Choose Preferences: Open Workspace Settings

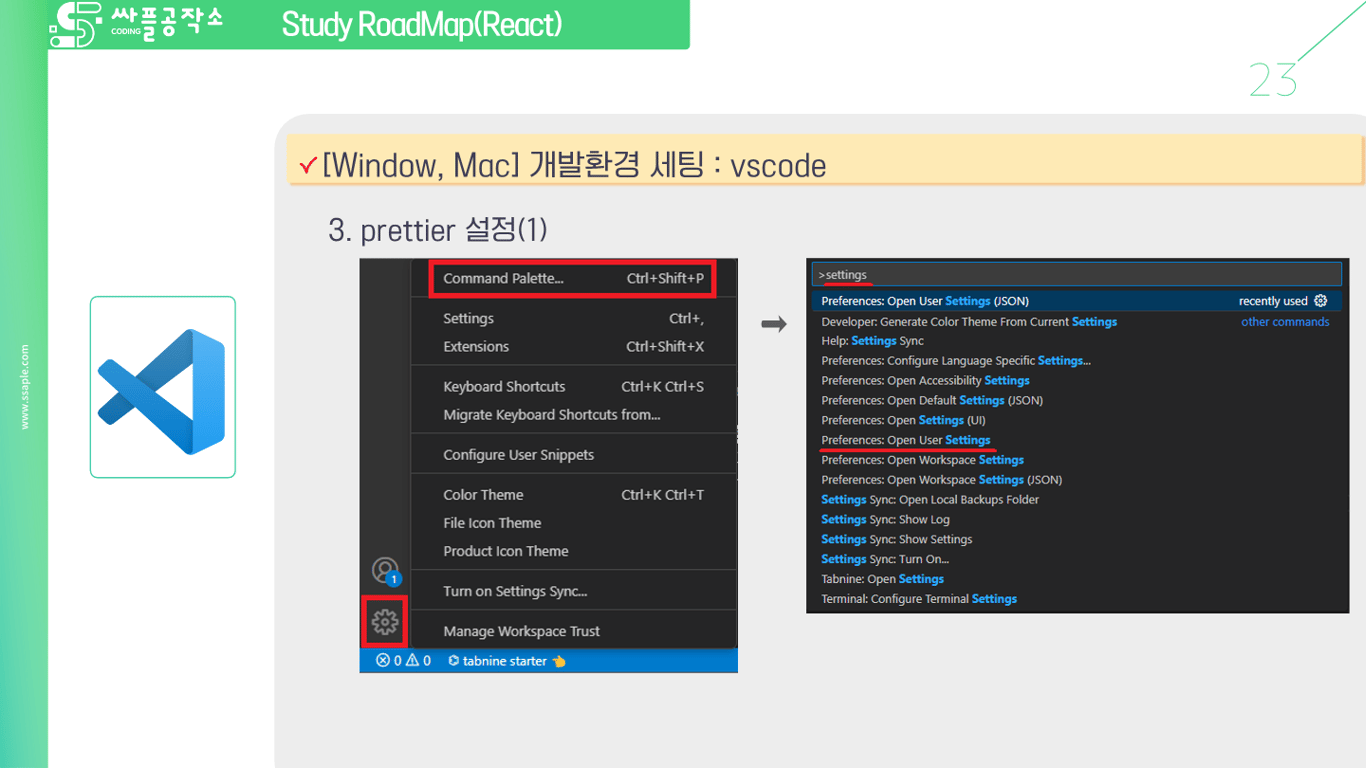922,460
